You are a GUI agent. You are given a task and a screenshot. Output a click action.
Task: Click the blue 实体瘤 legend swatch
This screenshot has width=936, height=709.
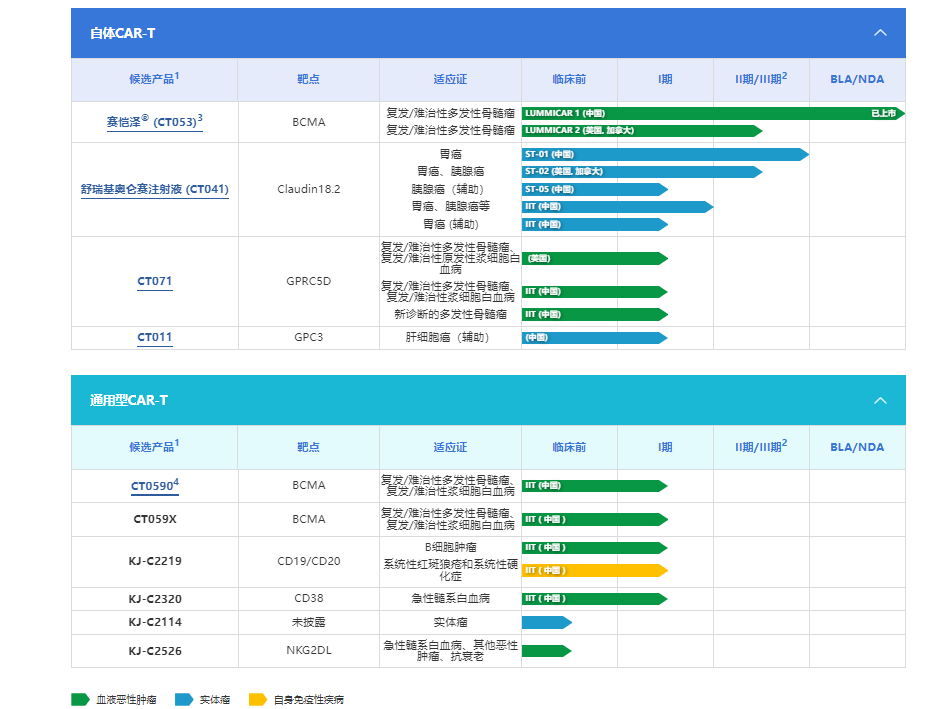click(x=184, y=699)
